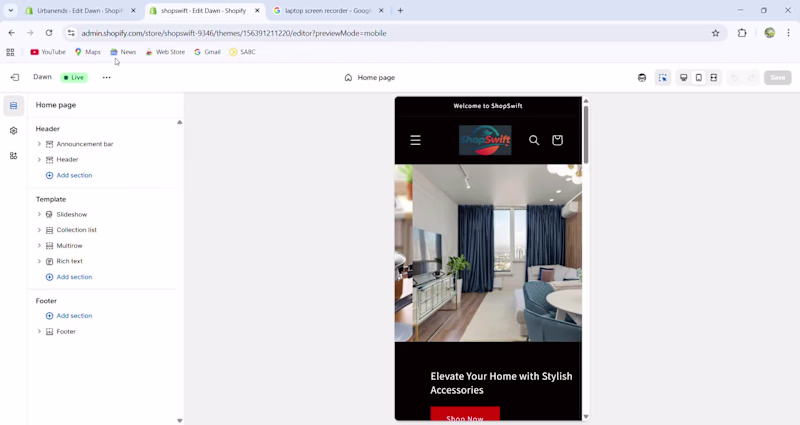Viewport: 800px width, 425px height.
Task: Switch to the shopswift Edit Dawn tab
Action: coord(204,11)
